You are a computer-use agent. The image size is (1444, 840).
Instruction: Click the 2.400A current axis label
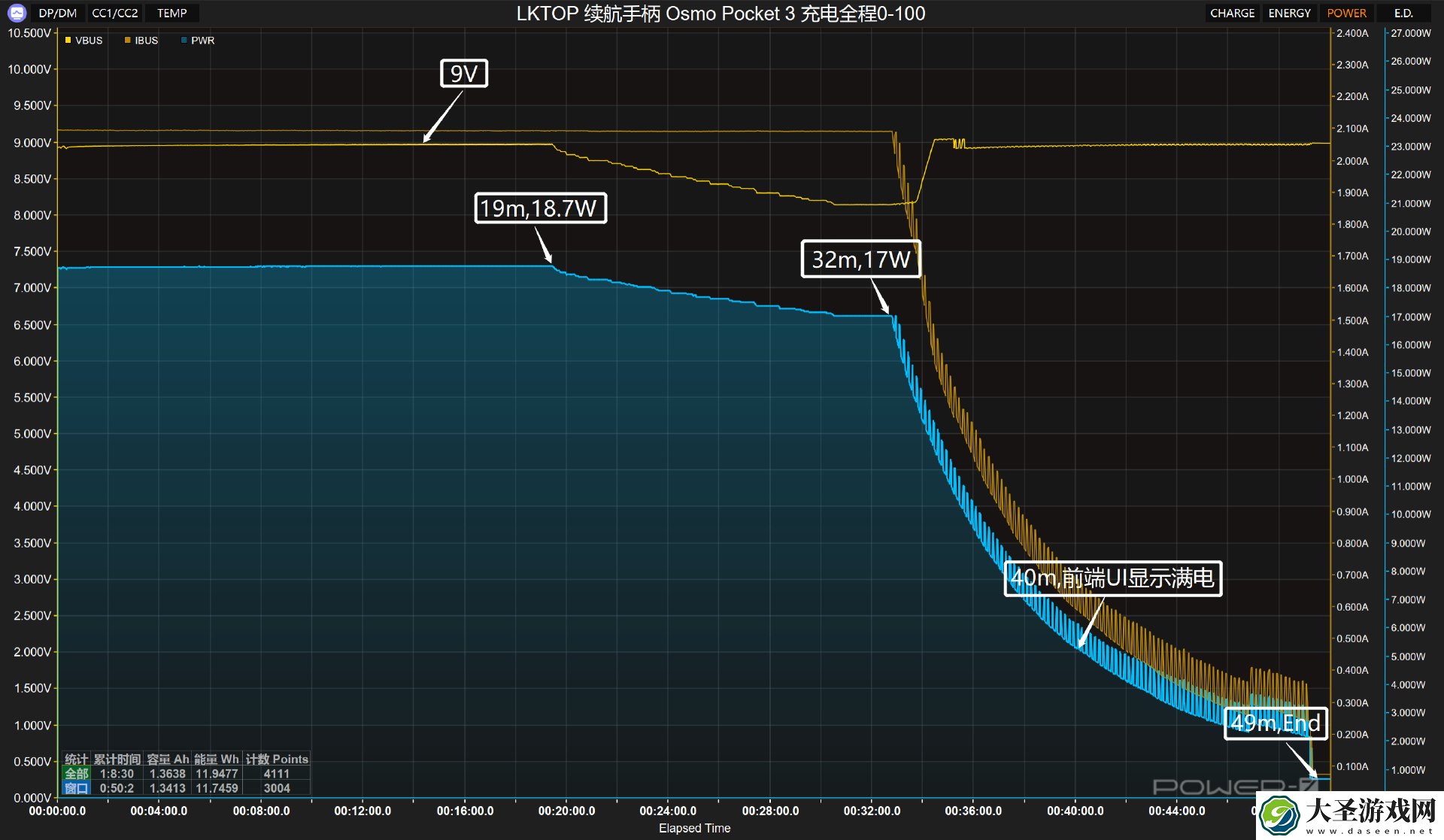[1352, 33]
